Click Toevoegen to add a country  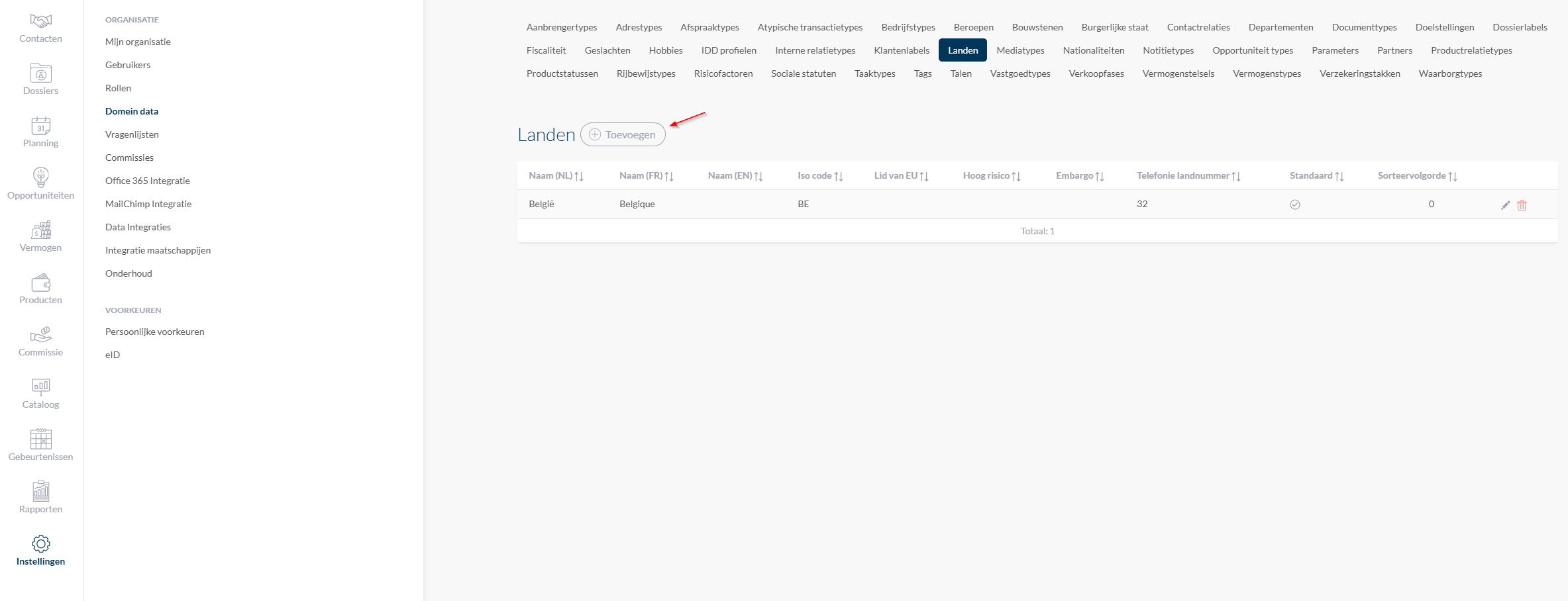click(x=623, y=134)
